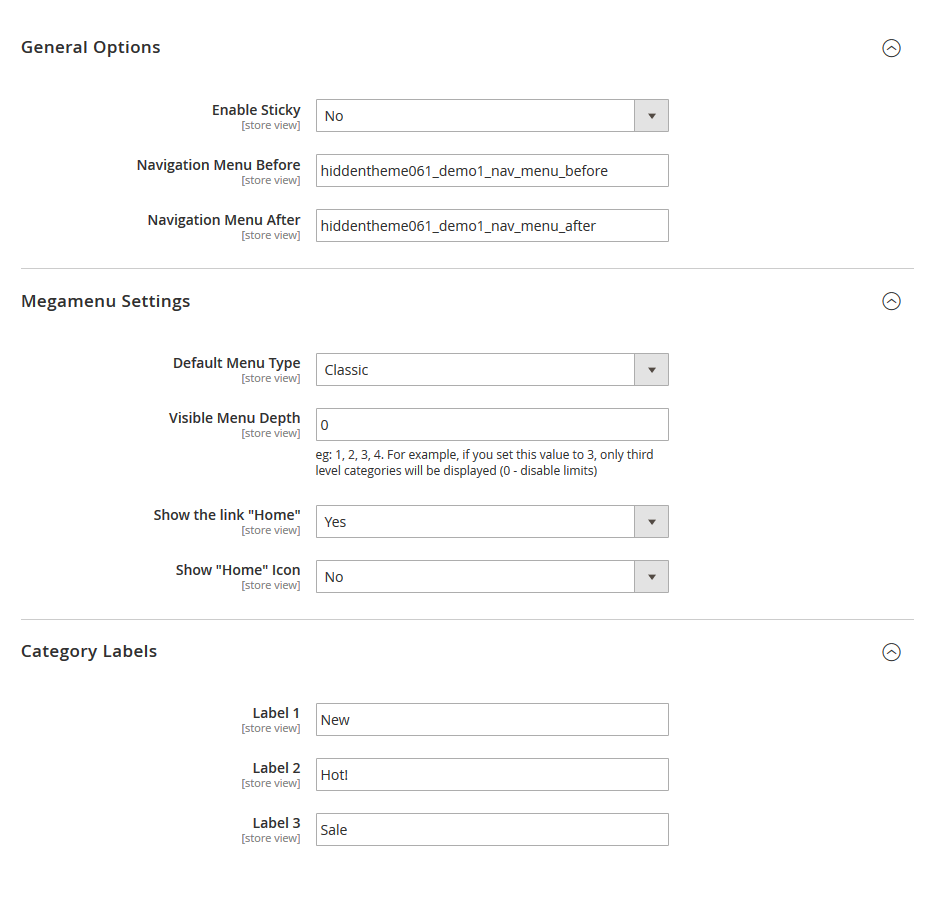The height and width of the screenshot is (917, 944).
Task: Click [store view] under Visible Menu Depth
Action: pyautogui.click(x=271, y=432)
